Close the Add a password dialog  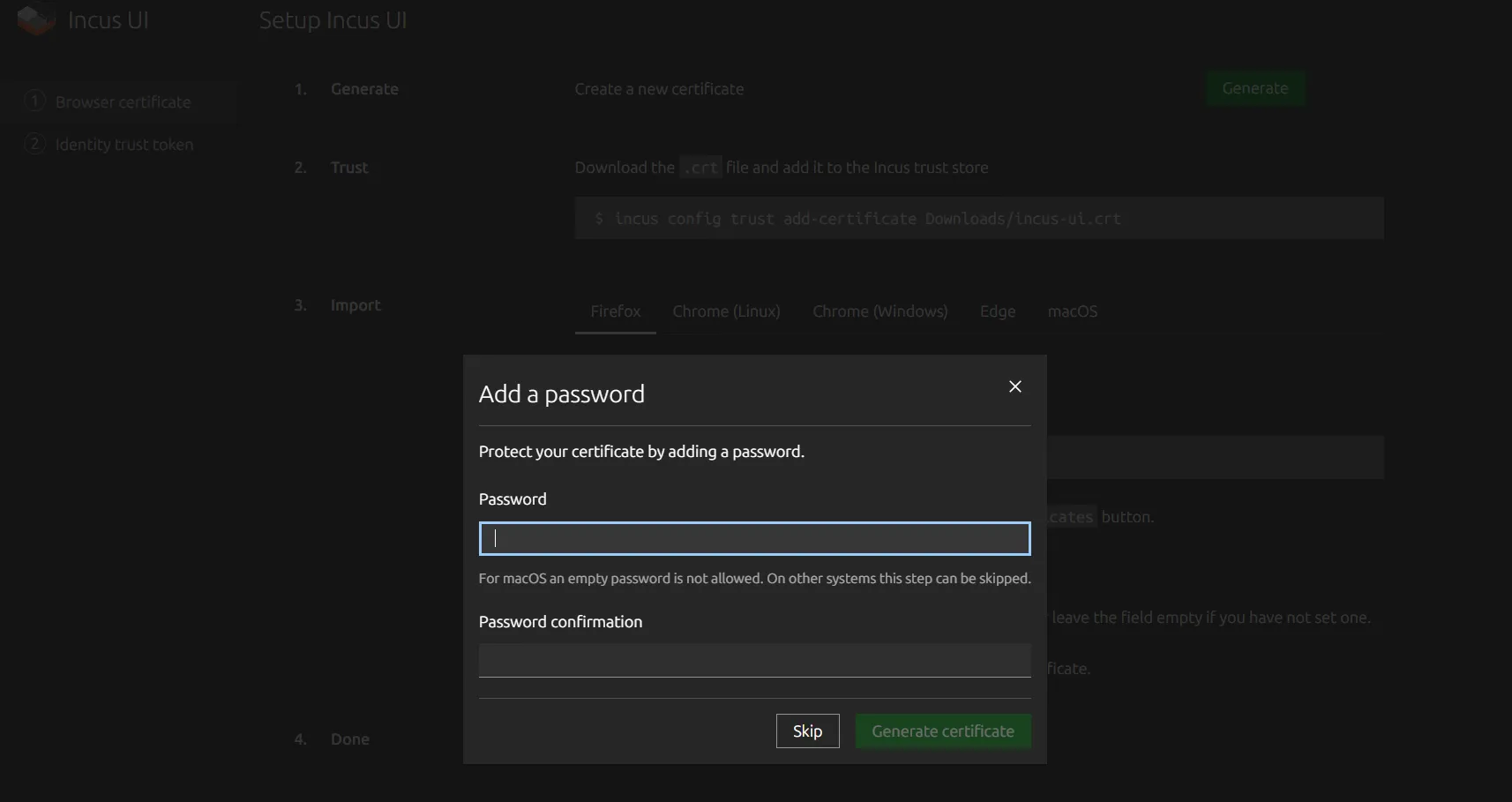click(1015, 386)
